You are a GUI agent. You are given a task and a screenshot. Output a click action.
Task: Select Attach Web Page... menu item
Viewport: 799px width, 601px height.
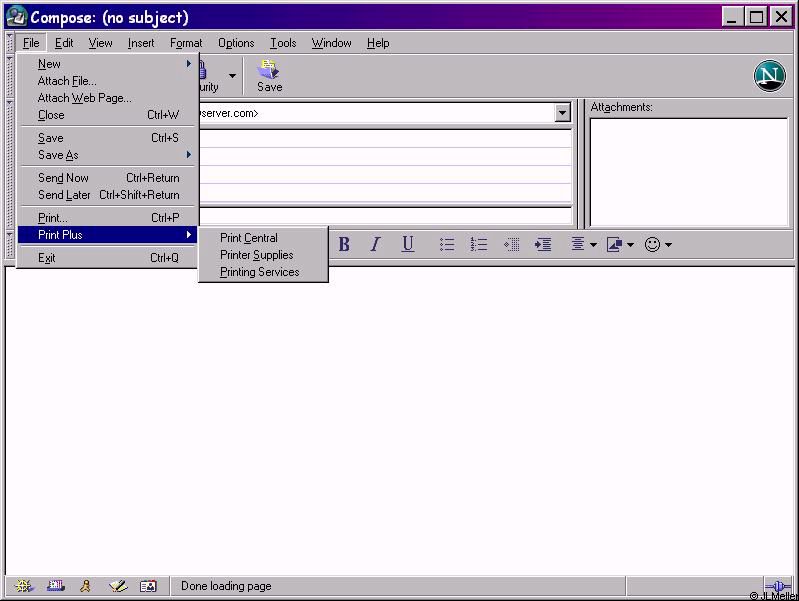click(84, 98)
